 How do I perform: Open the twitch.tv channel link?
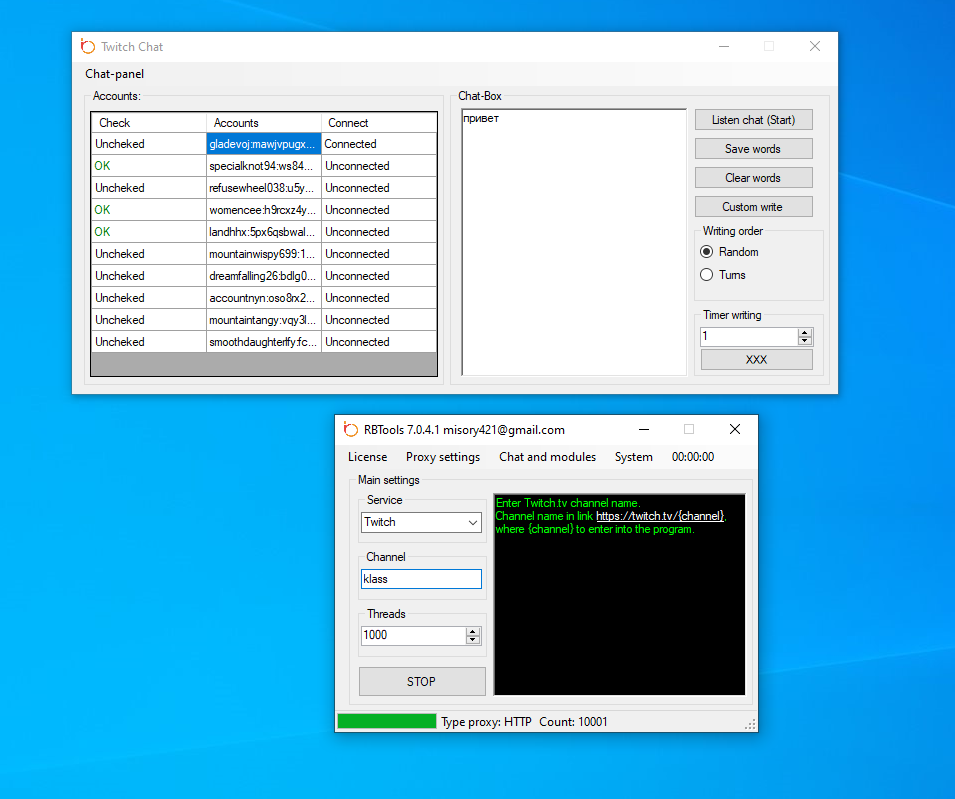pyautogui.click(x=660, y=516)
